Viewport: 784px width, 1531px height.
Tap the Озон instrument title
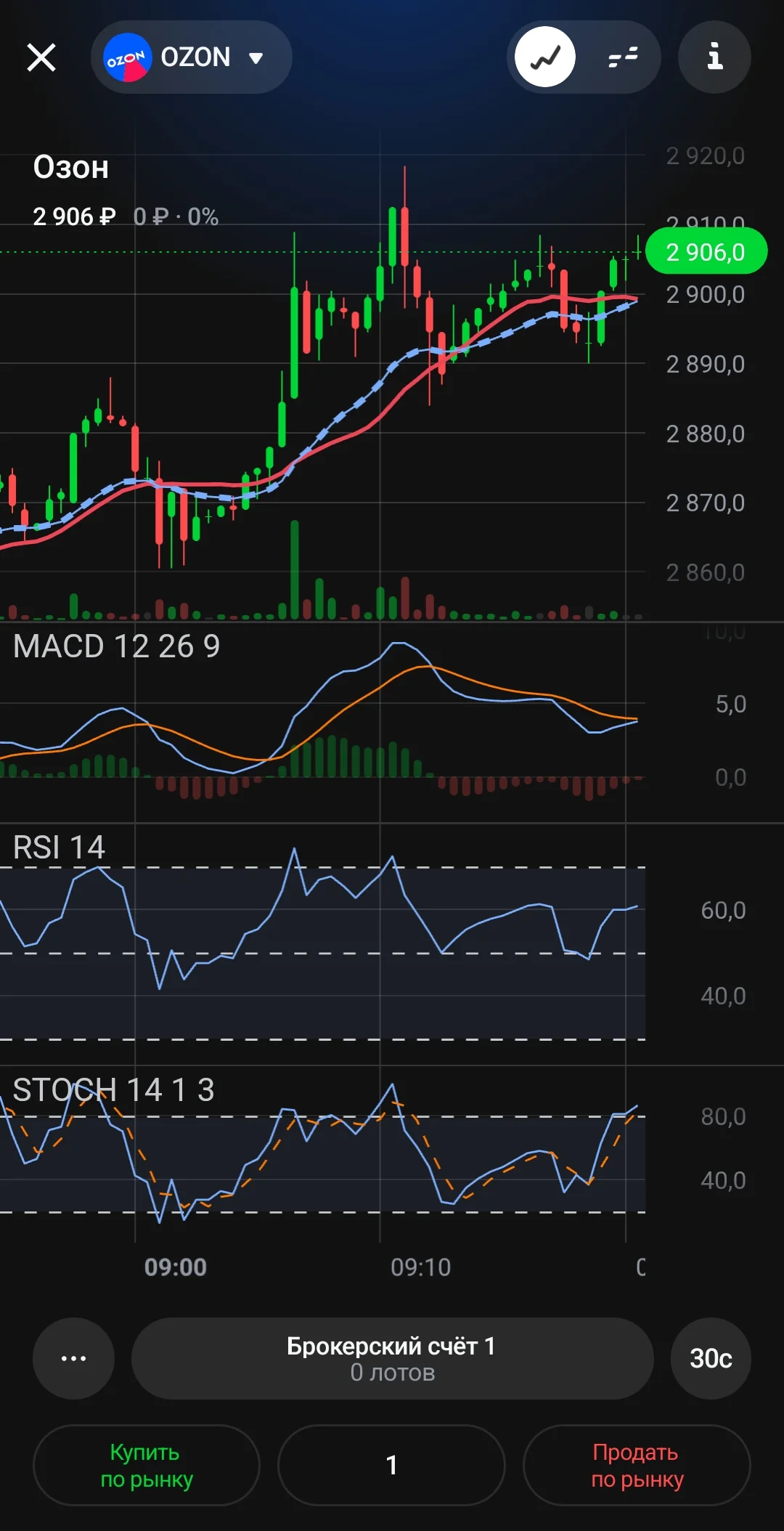coord(71,168)
